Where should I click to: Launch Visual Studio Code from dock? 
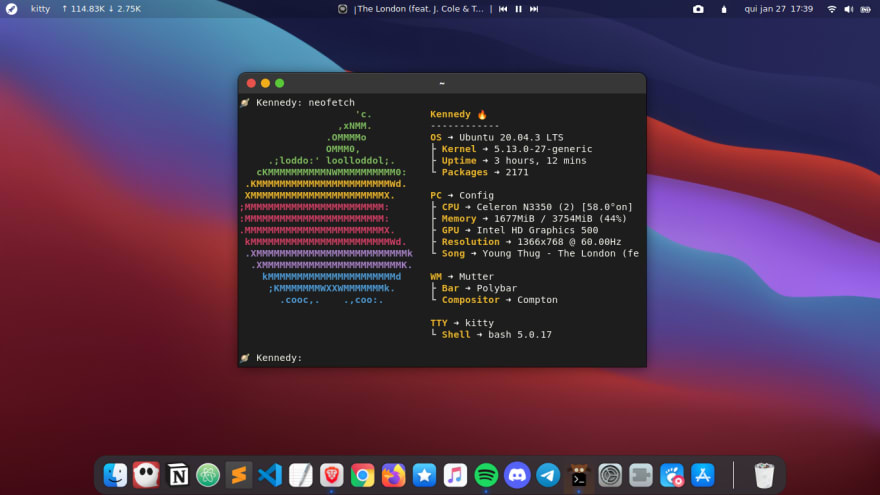point(270,475)
